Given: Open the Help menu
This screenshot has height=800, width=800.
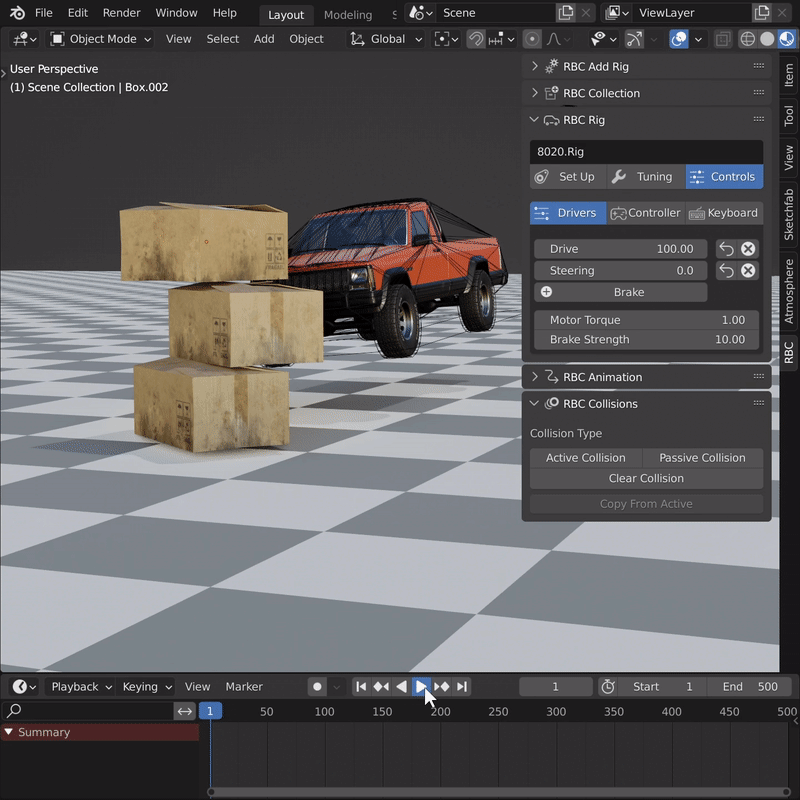Looking at the screenshot, I should coord(224,13).
